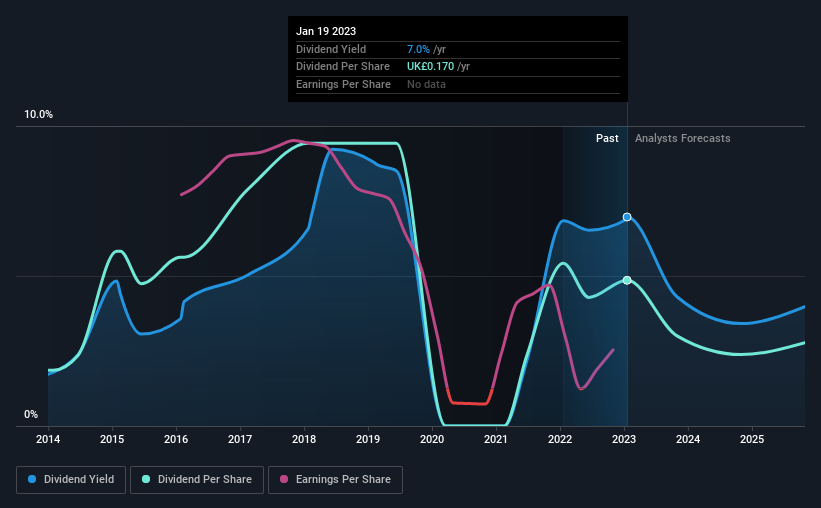Click the tooltip Earnings Per Share row label
821x508 pixels.
343,84
